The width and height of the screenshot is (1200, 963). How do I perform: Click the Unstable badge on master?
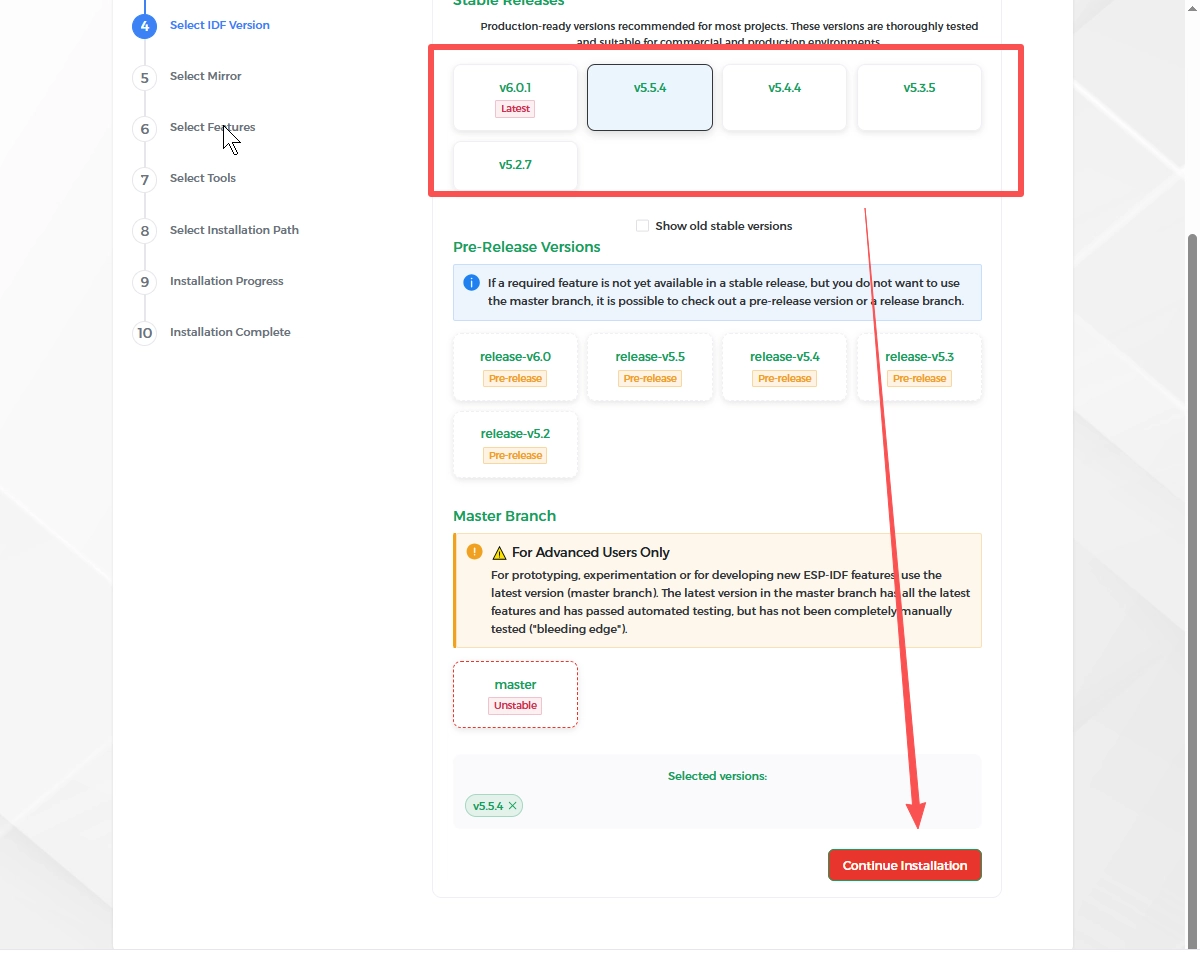click(515, 705)
